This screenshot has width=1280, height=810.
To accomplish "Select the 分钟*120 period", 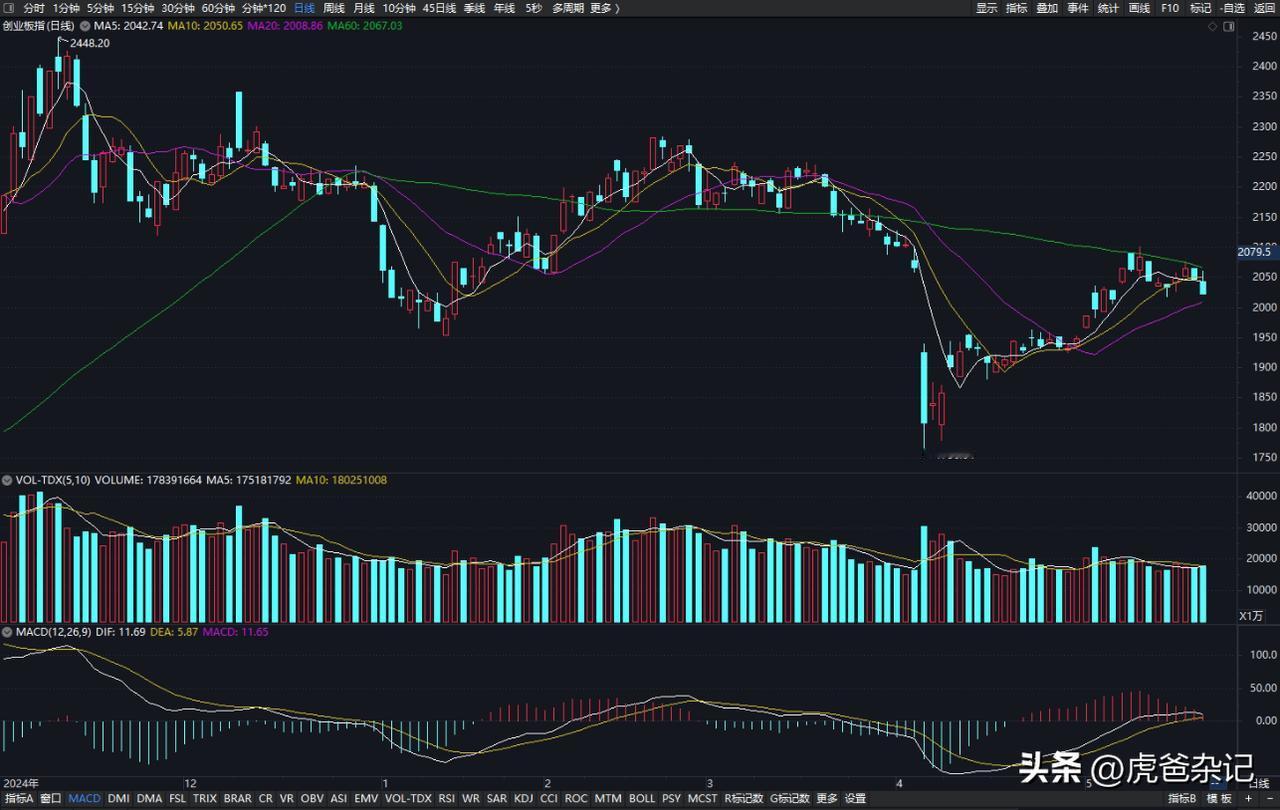I will click(x=264, y=8).
